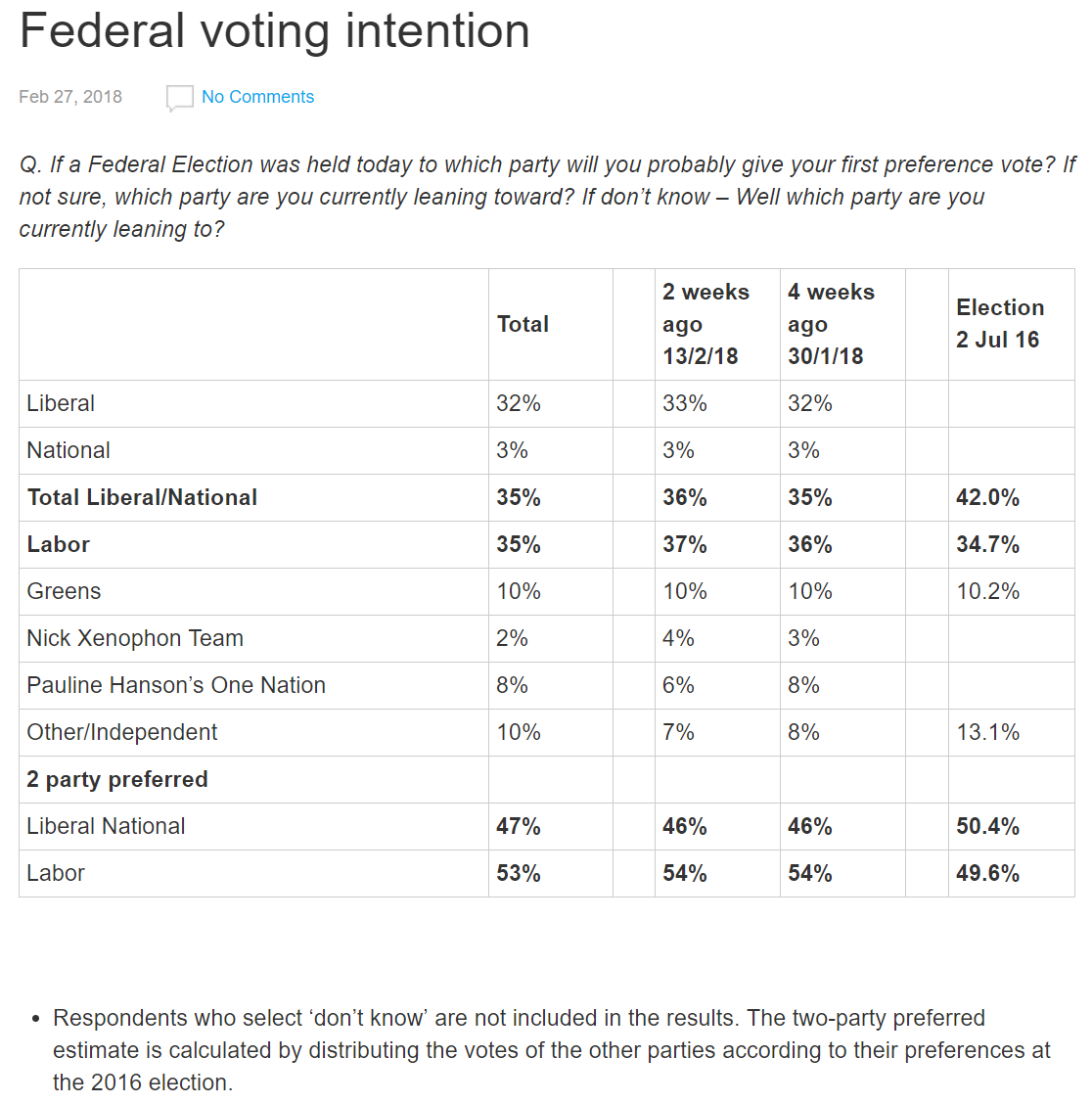Viewport: 1092px width, 1104px height.
Task: Select the 4 weeks ago 30/1/18 header
Action: 831,324
